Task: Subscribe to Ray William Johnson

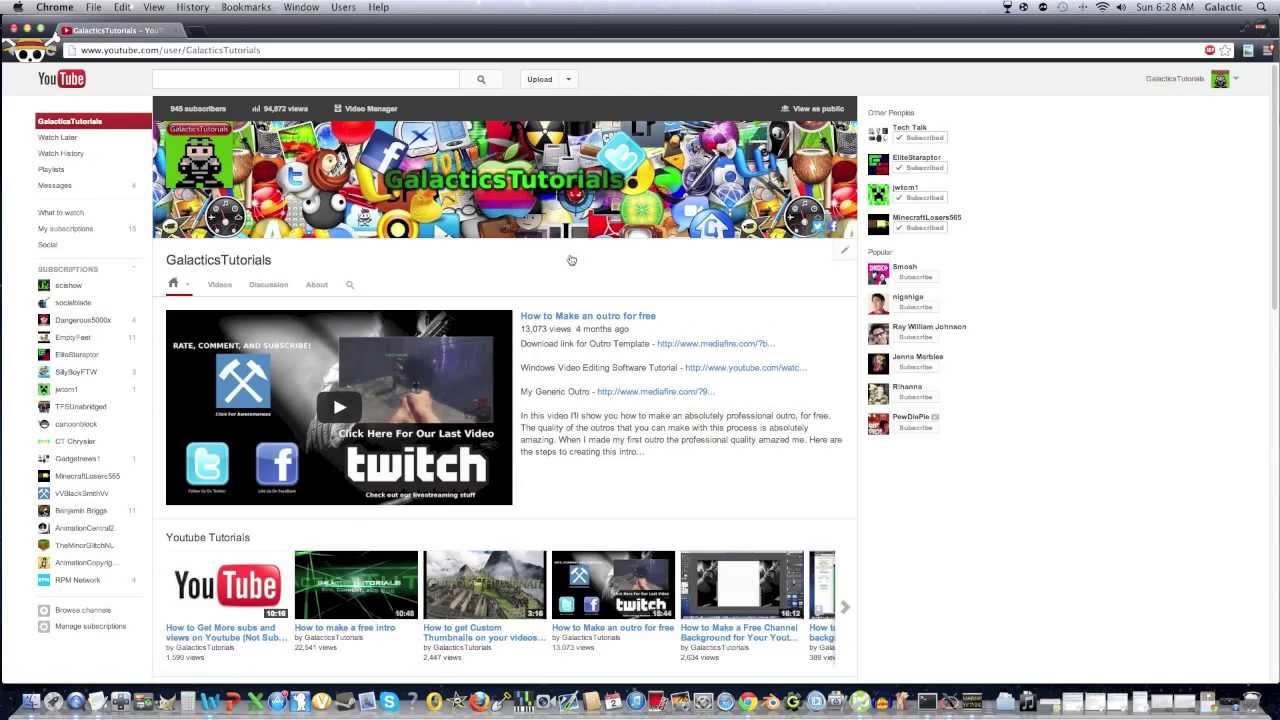Action: click(915, 337)
